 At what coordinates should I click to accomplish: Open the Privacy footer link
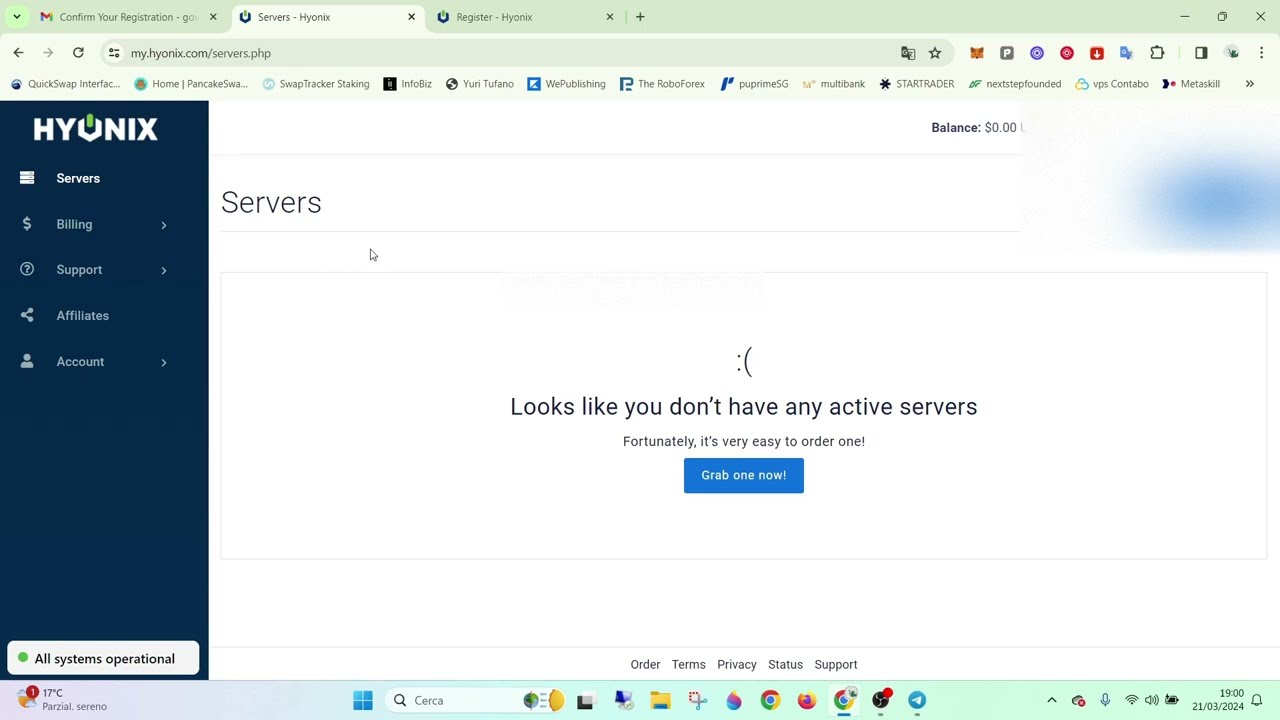click(x=737, y=665)
